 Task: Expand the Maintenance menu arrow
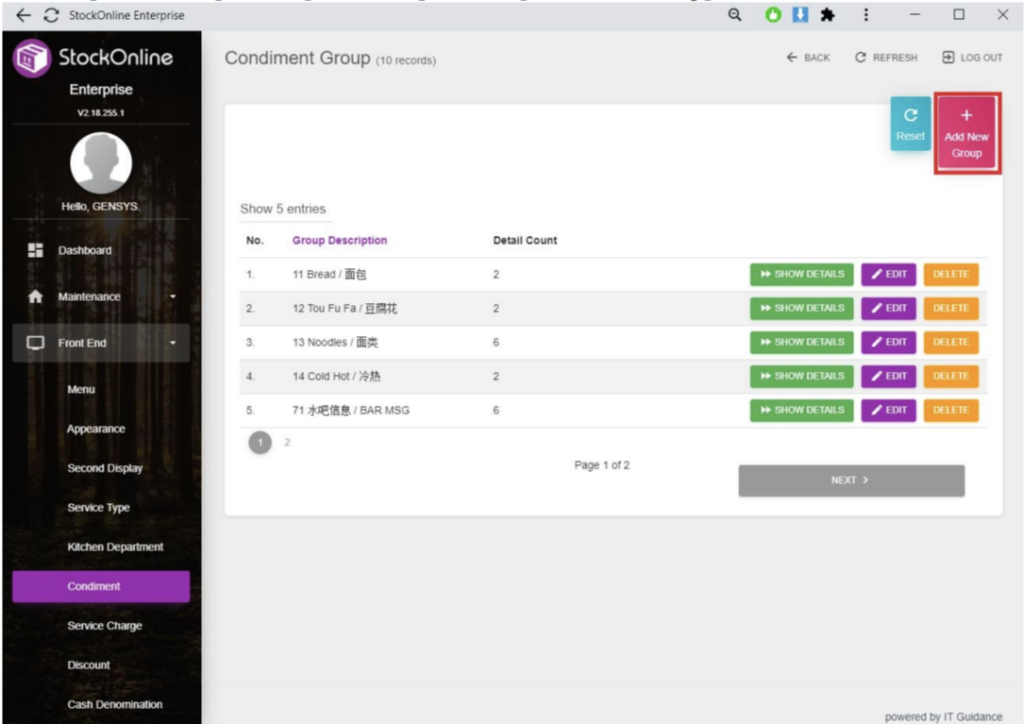(172, 297)
